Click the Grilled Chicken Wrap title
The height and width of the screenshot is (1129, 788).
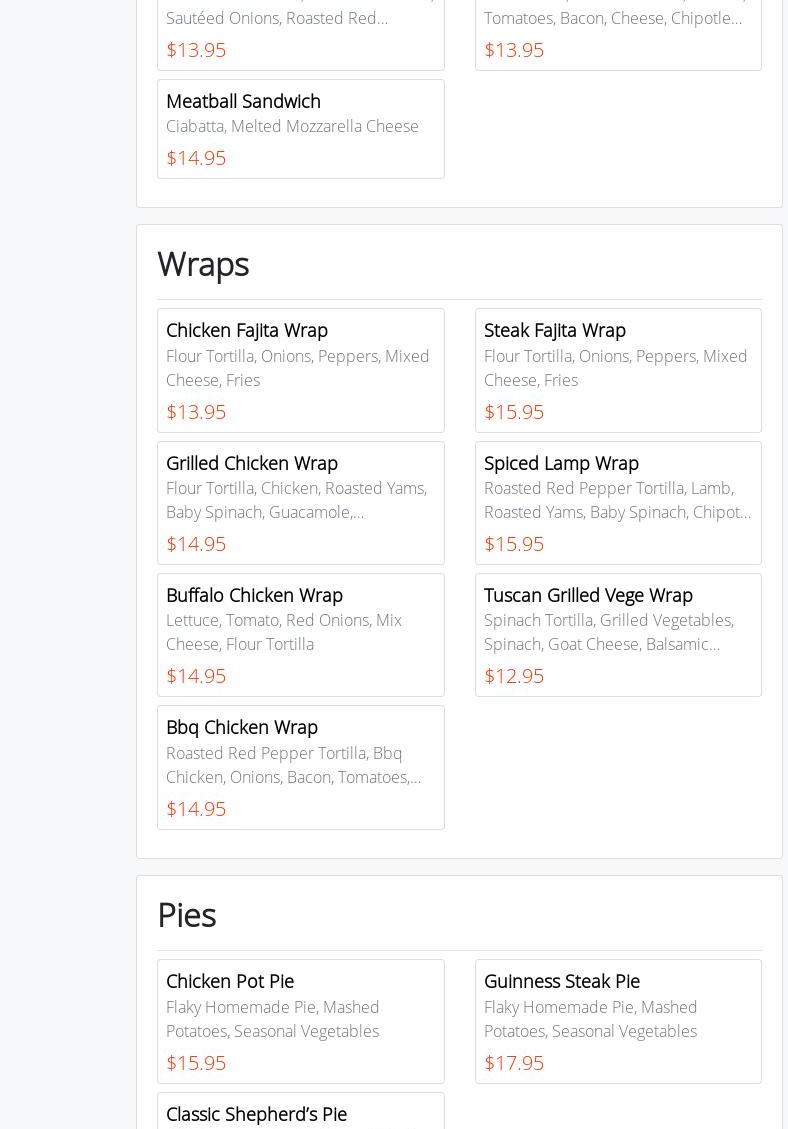(252, 463)
